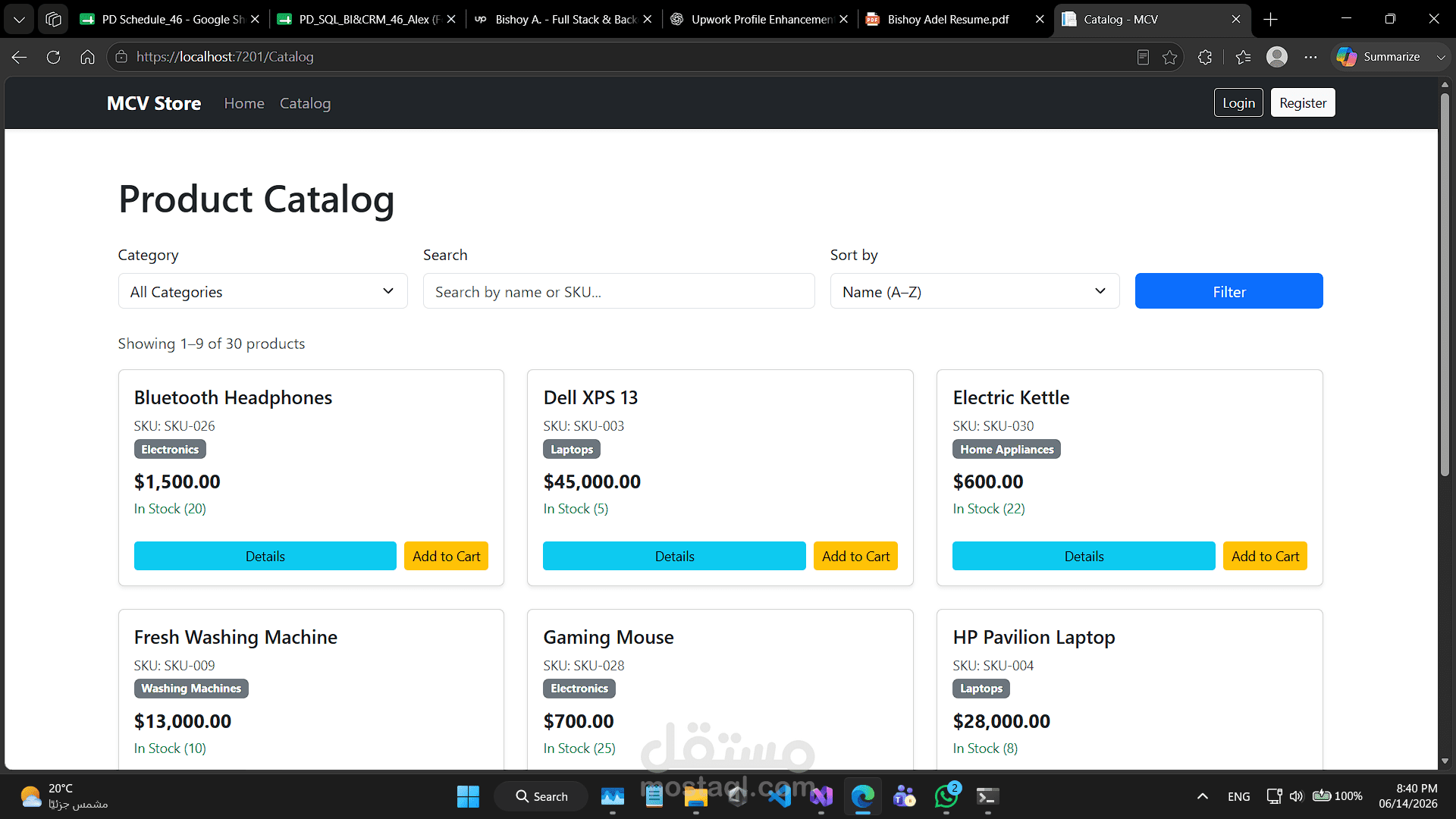
Task: Click the HP Pavilion Laptop title
Action: click(1034, 637)
